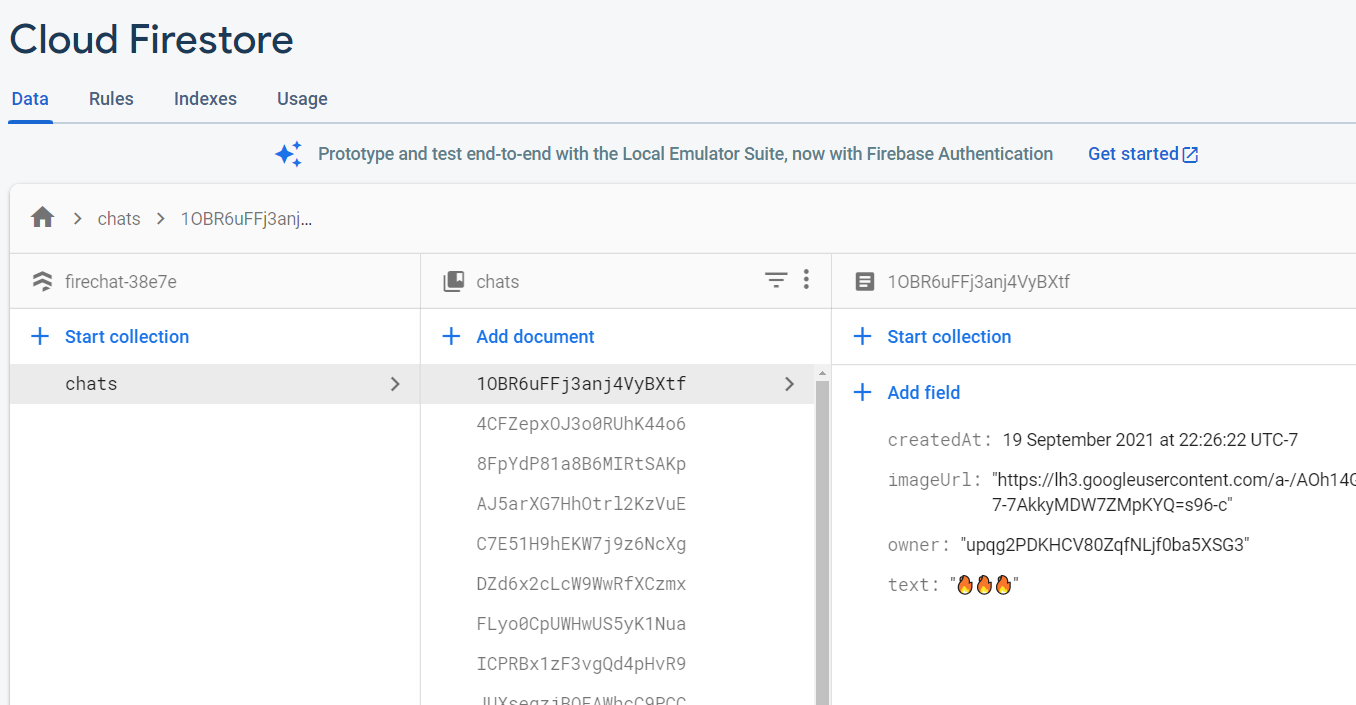Open the three-dot overflow menu for chats
This screenshot has height=705, width=1356.
(807, 281)
